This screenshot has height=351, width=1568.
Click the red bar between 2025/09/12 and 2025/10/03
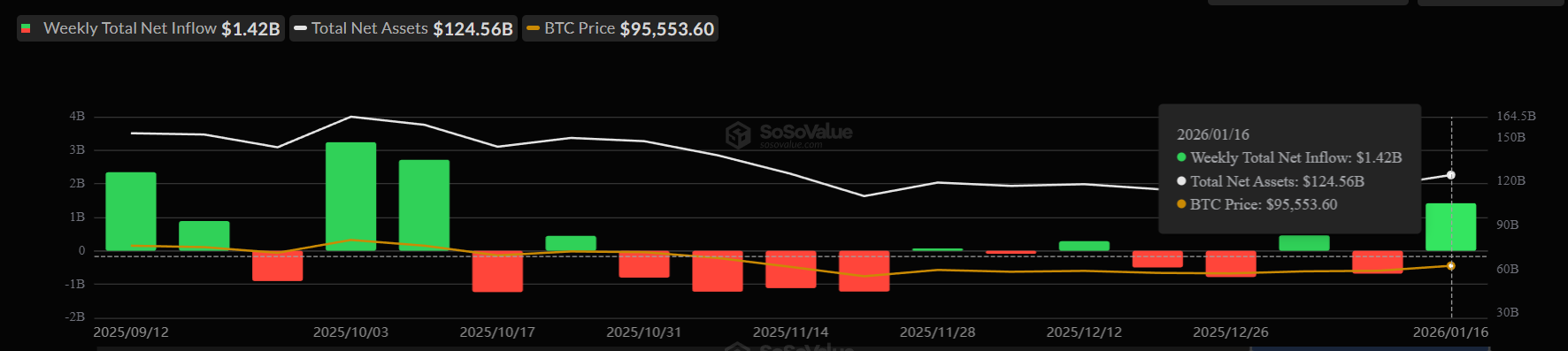click(x=278, y=266)
